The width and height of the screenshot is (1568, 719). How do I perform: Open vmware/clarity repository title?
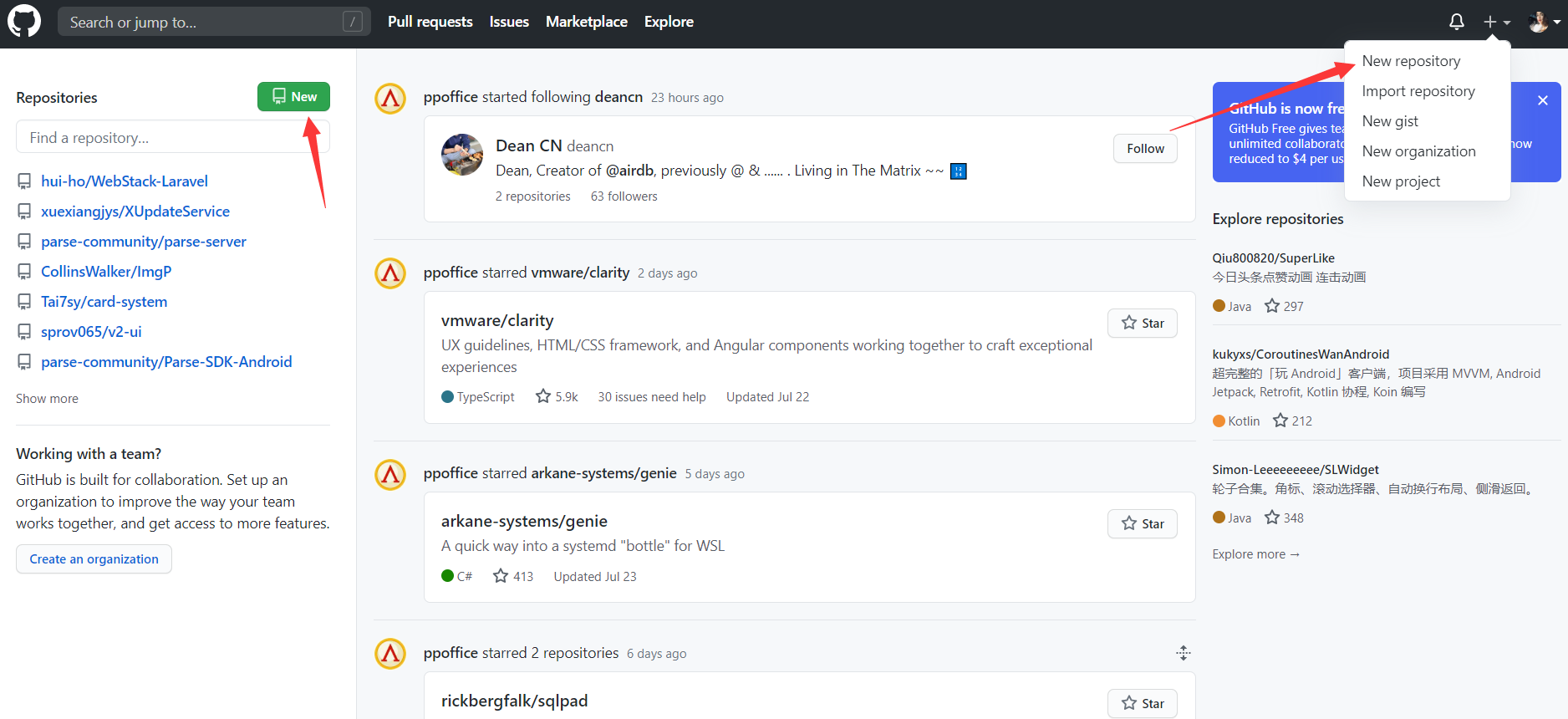pos(497,320)
